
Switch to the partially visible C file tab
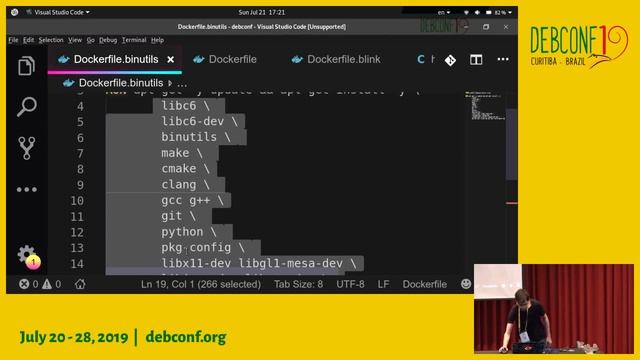425,60
